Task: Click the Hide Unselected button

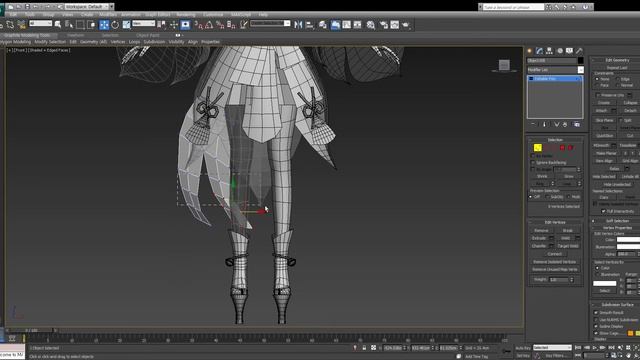Action: (x=617, y=184)
